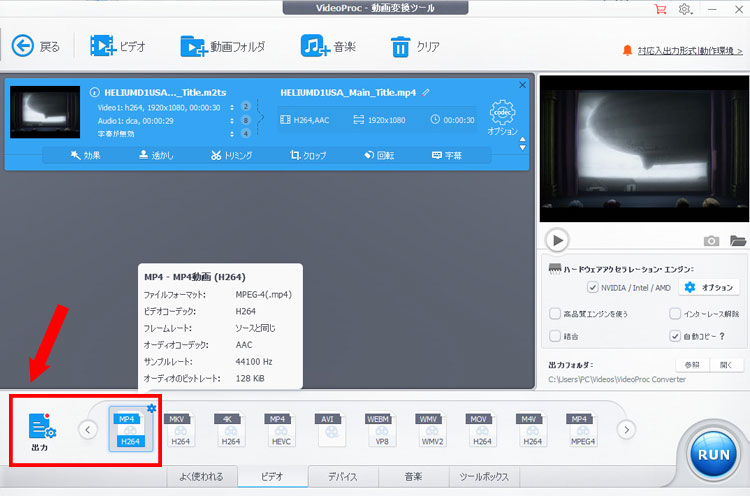Viewport: 750px width, 496px height.
Task: Show more formats with right chevron
Action: 626,430
